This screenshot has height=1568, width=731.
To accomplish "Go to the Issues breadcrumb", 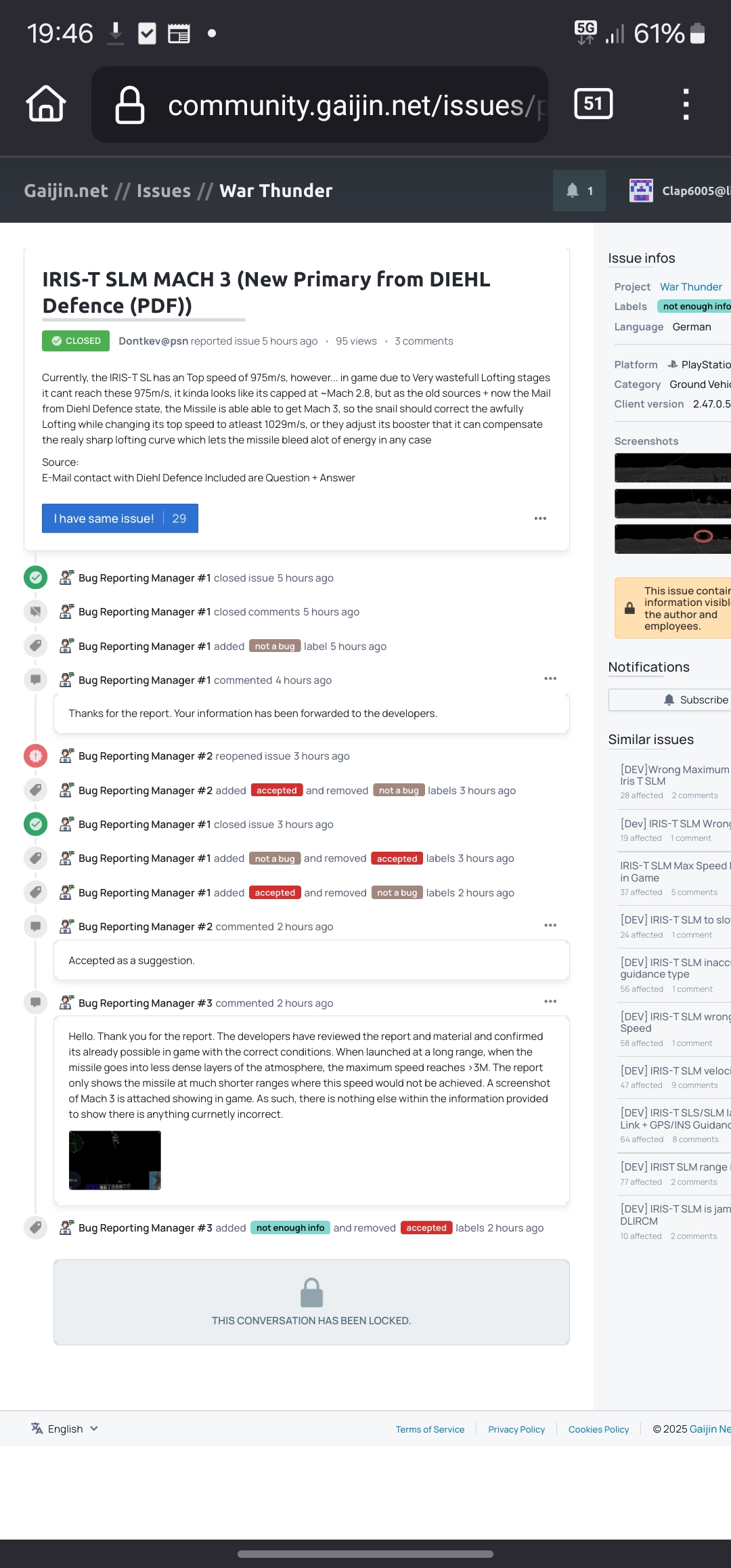I will coord(164,191).
